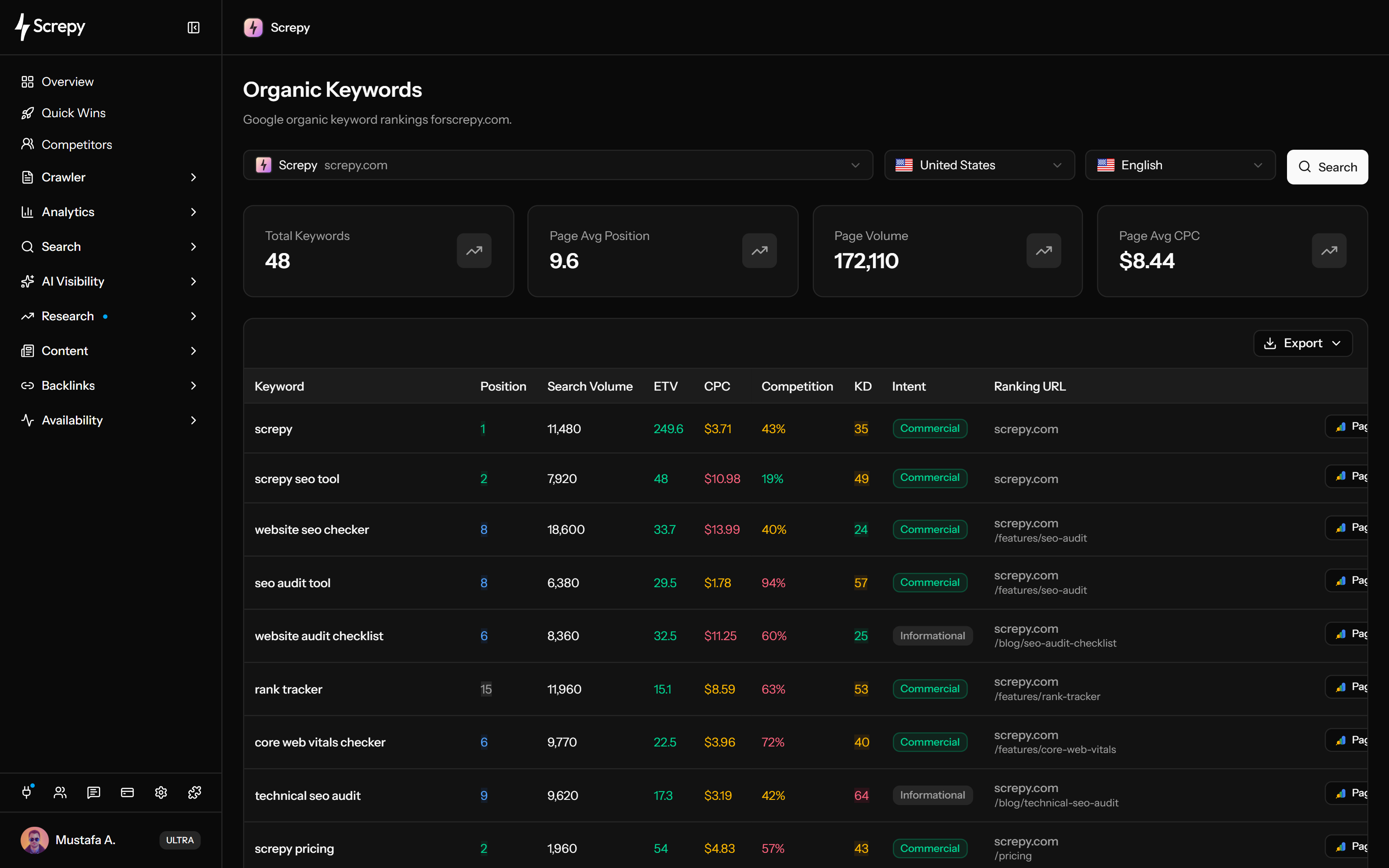The width and height of the screenshot is (1389, 868).
Task: Click the Page Volume trend icon
Action: tap(1043, 250)
